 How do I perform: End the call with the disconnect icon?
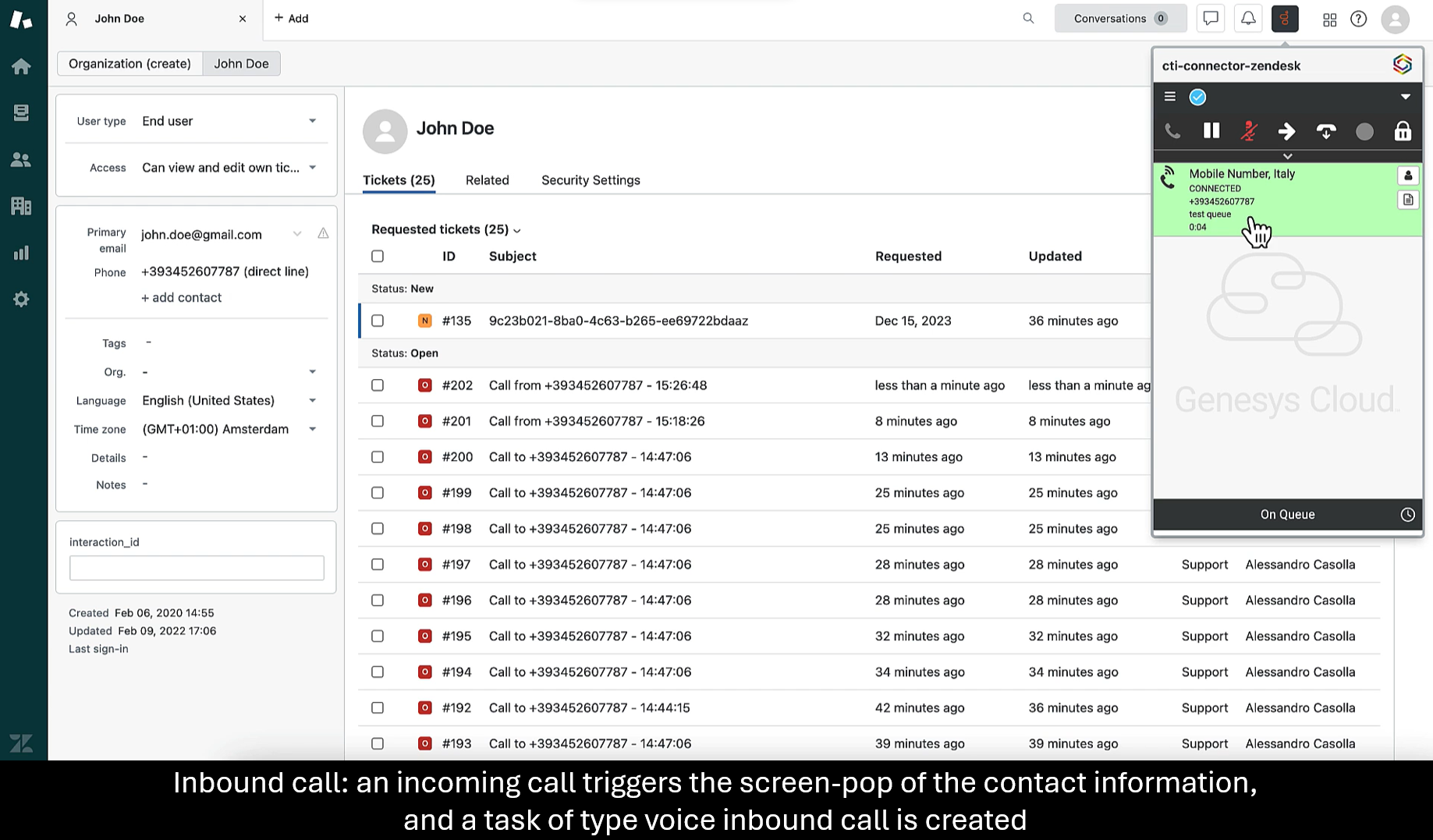1325,131
